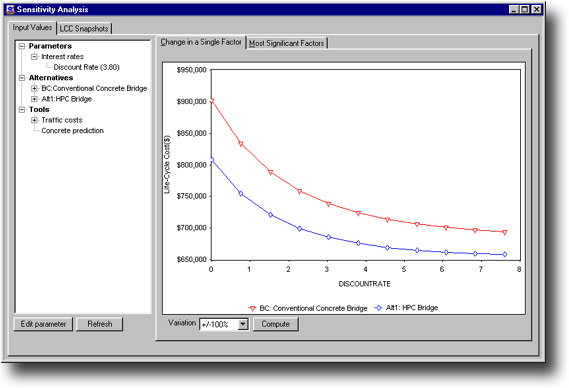
Task: Expand the Alt1:HPC Bridge node
Action: pyautogui.click(x=34, y=99)
